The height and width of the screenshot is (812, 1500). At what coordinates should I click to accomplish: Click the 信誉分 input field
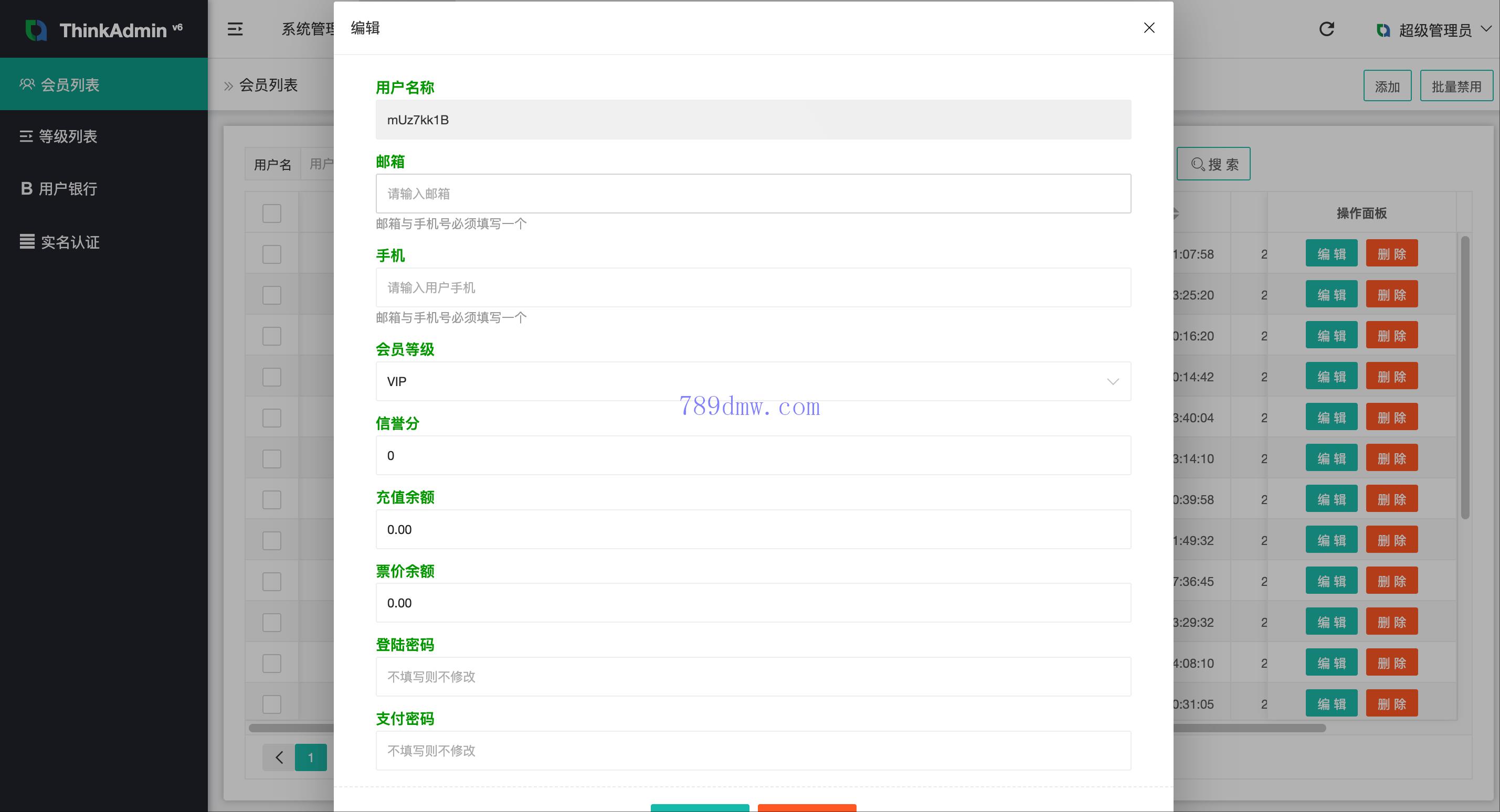point(752,455)
